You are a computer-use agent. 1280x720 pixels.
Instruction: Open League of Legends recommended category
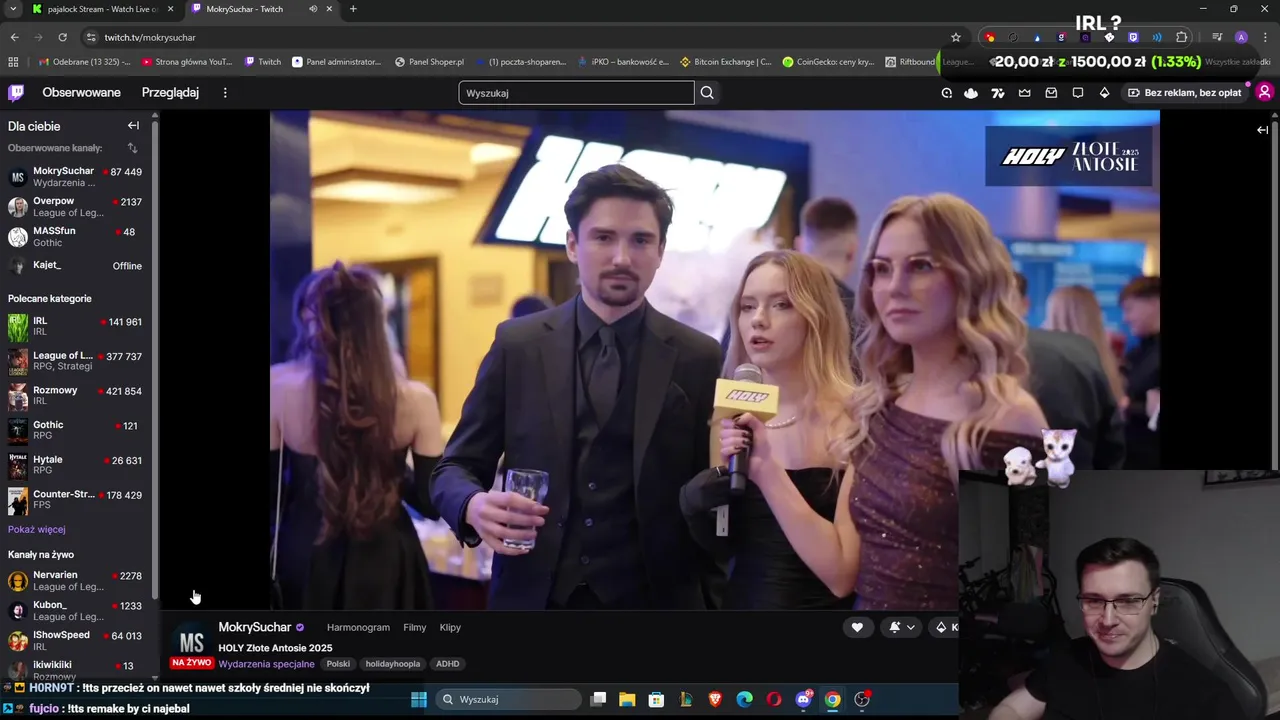click(75, 361)
